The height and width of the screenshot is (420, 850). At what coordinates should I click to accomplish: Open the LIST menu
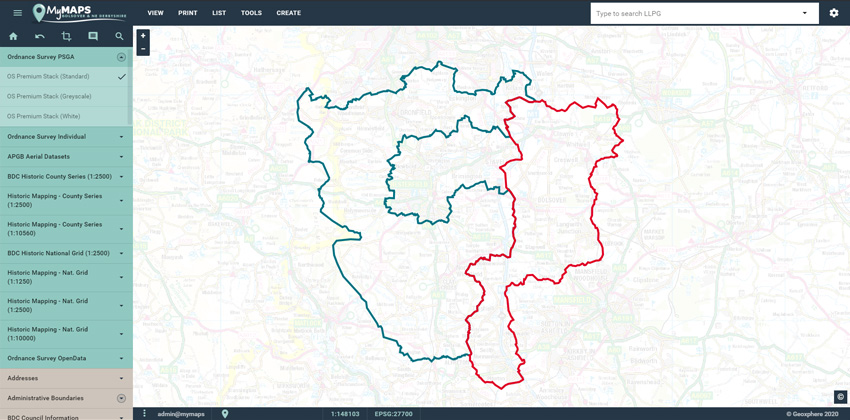point(219,13)
